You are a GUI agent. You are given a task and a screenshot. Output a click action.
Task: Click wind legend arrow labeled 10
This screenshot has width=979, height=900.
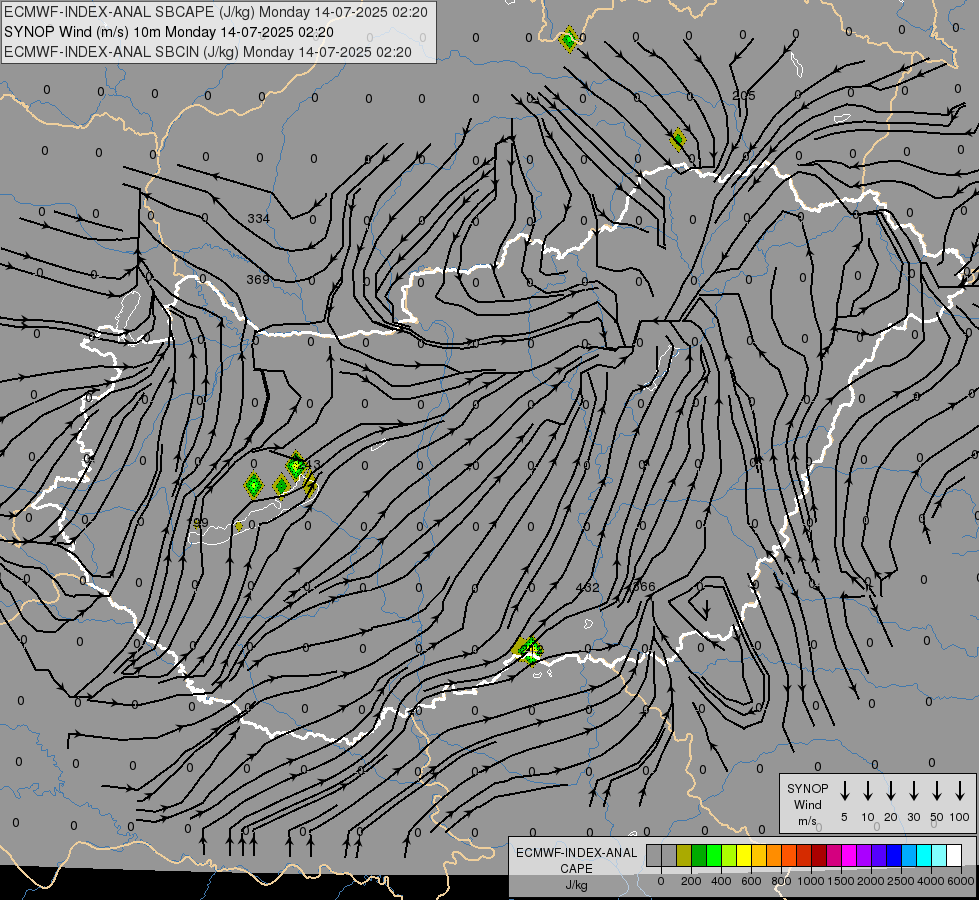[867, 791]
